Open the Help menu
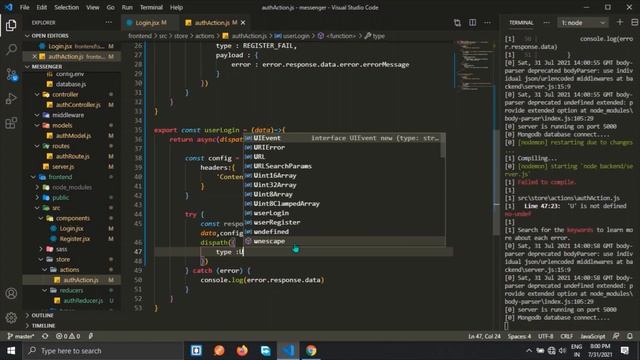Image resolution: width=640 pixels, height=360 pixels. coord(176,7)
